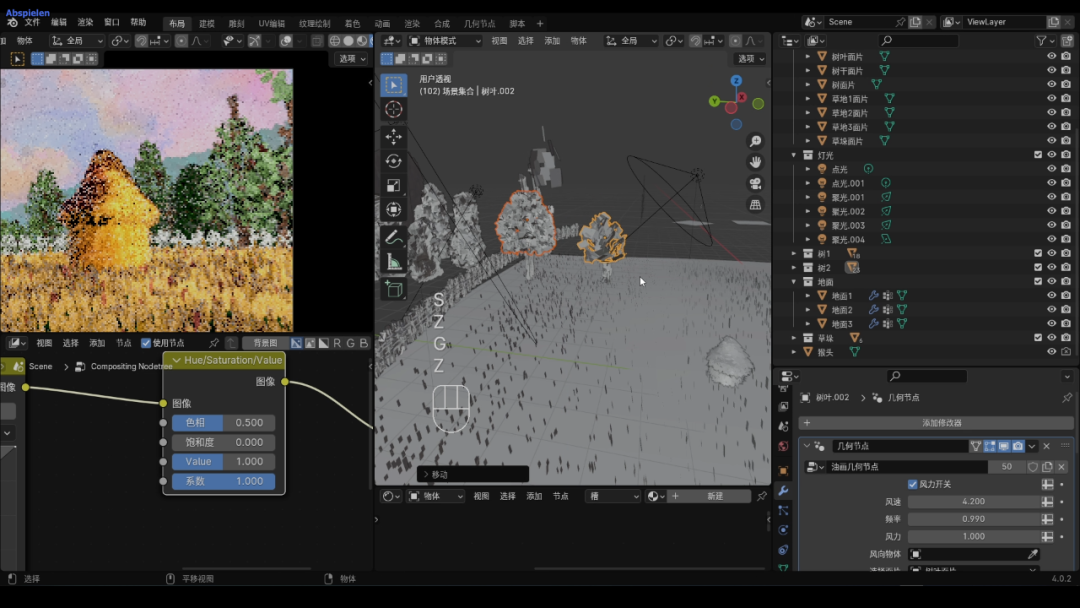Open the Object properties orange square tab
1080x608 pixels.
click(783, 471)
